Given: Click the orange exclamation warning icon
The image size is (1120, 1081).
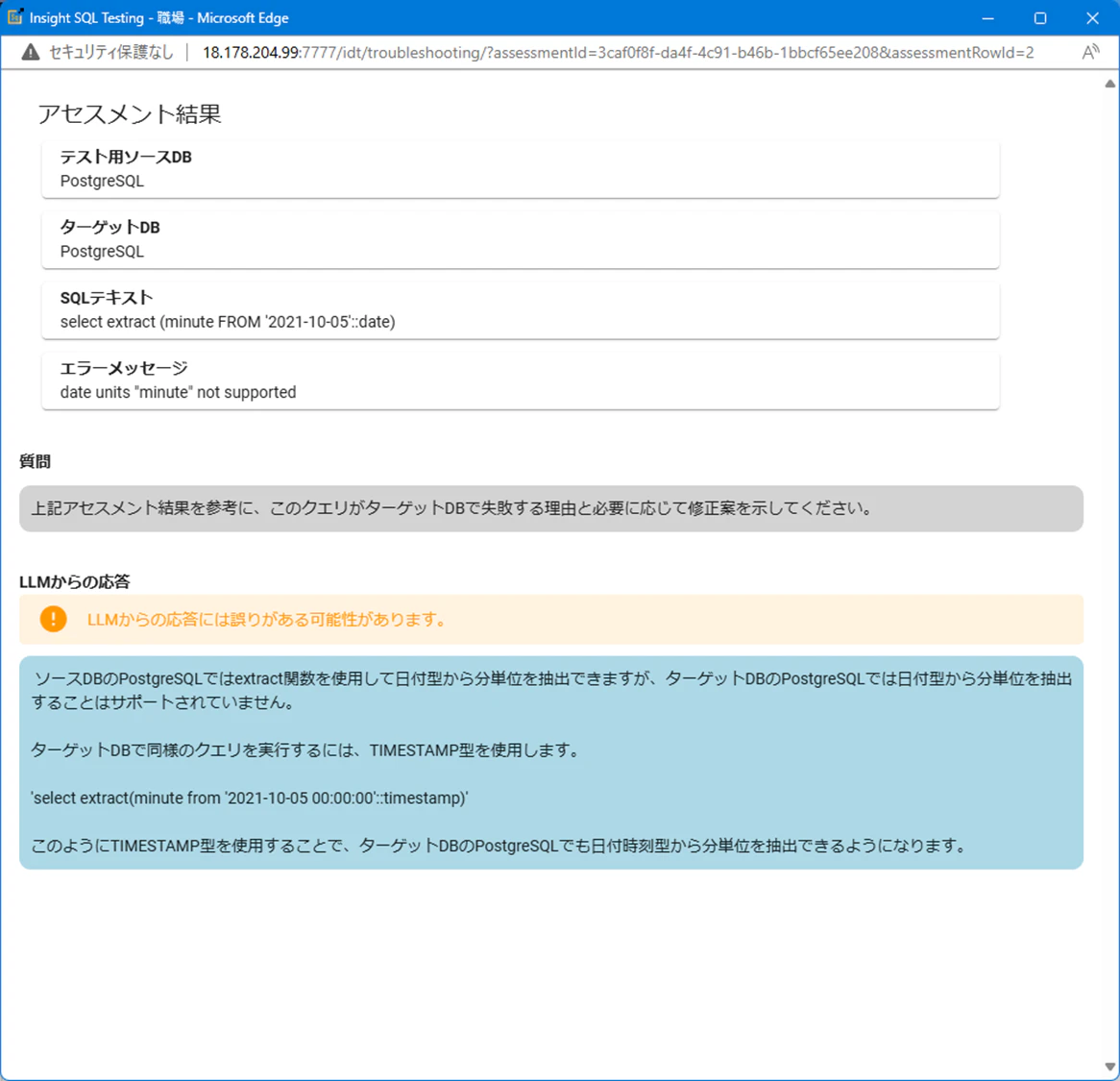Looking at the screenshot, I should point(54,619).
